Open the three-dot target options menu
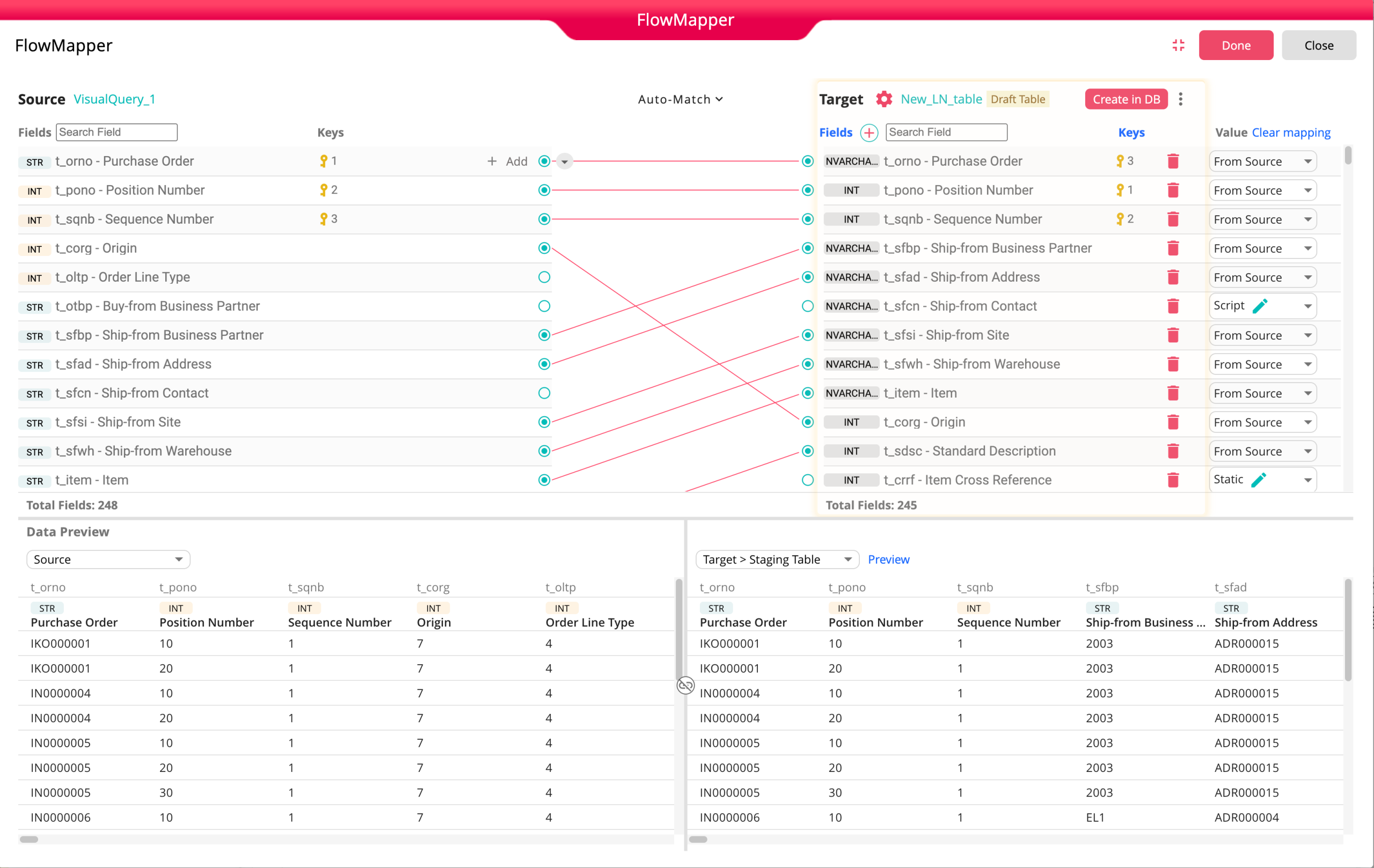This screenshot has height=868, width=1374. click(x=1181, y=99)
